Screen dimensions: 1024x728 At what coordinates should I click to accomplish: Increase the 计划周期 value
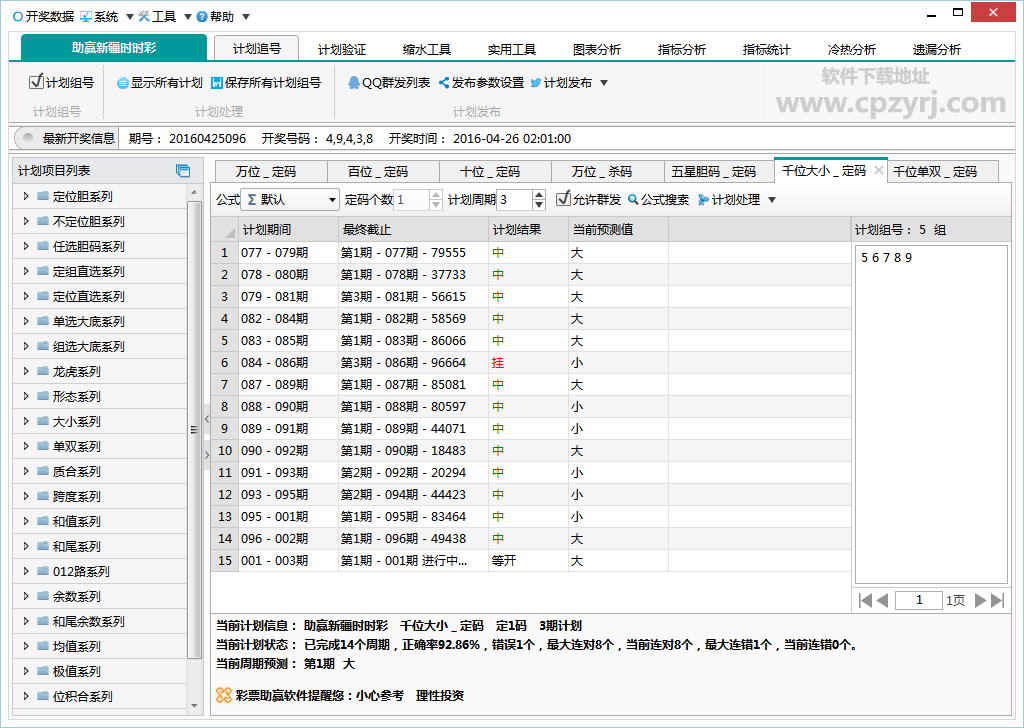(x=539, y=195)
